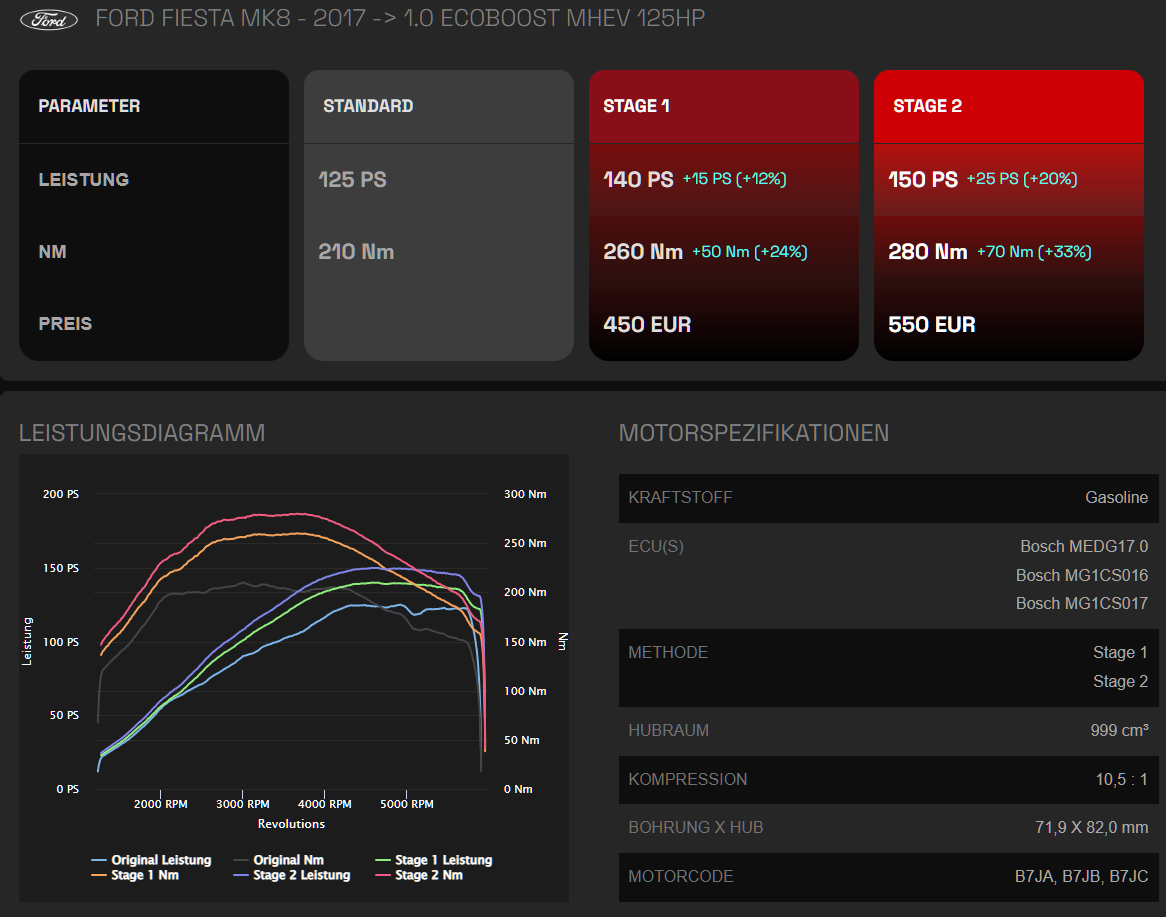The height and width of the screenshot is (917, 1166).
Task: Click the Kompression 10,5 : 1 value
Action: coord(1121,779)
